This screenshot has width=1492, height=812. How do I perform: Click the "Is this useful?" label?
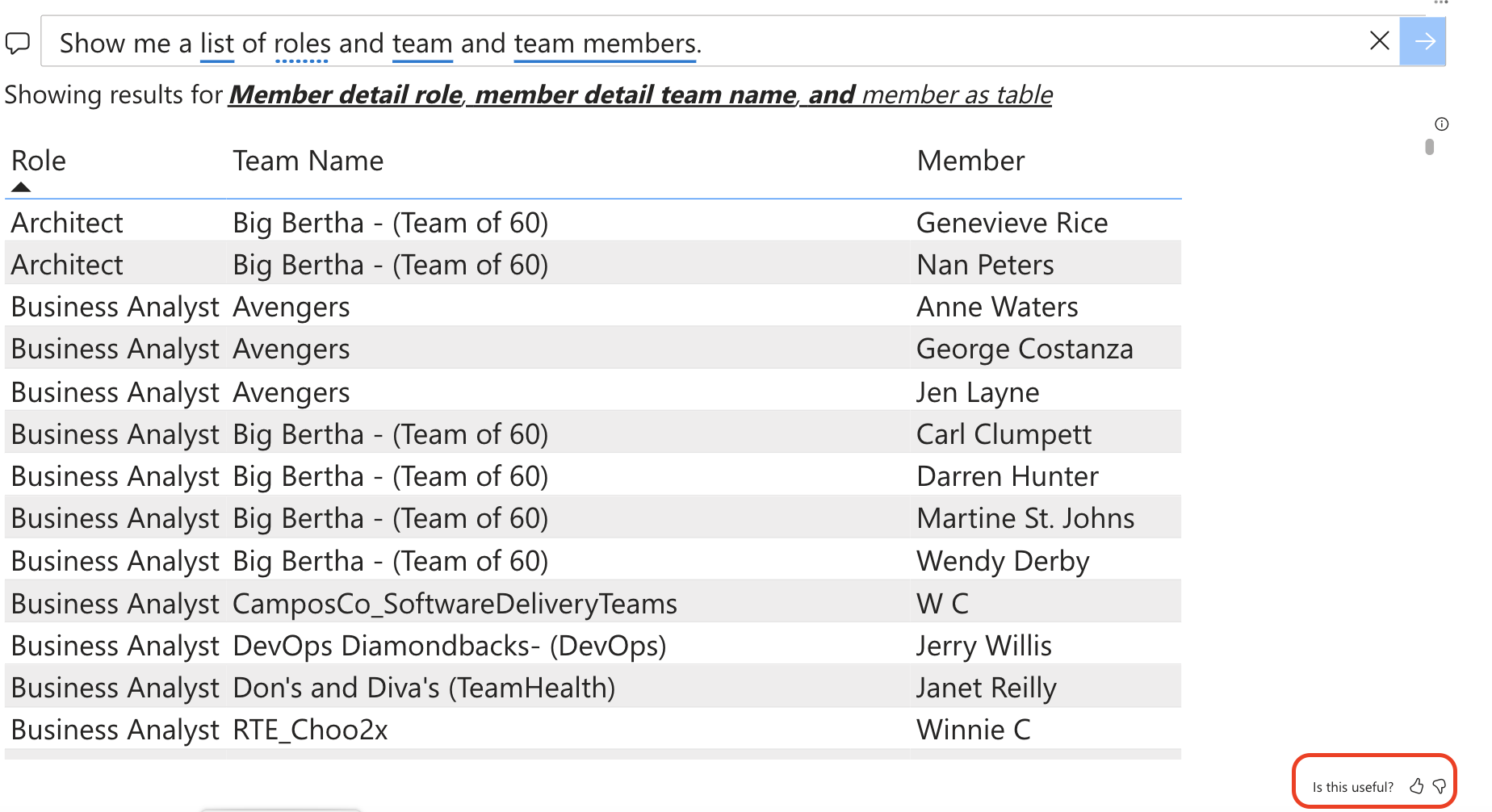1353,787
